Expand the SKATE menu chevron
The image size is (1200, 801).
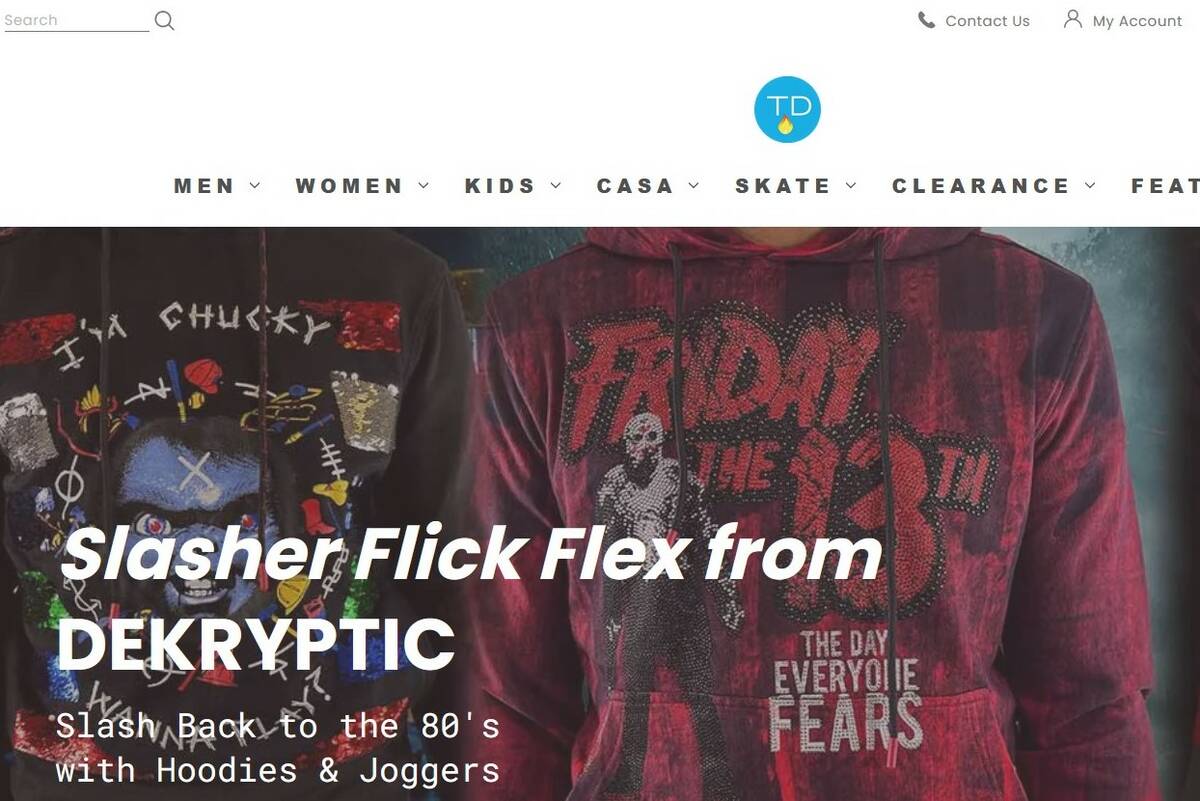[x=851, y=185]
